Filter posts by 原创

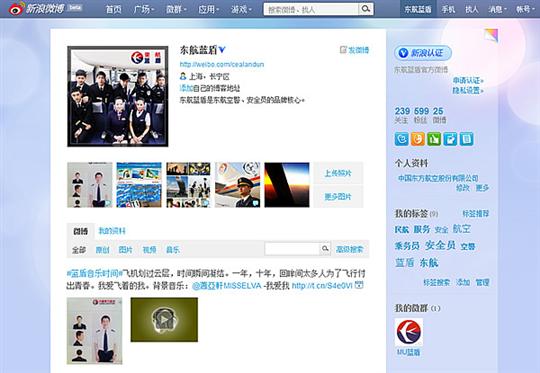[x=102, y=250]
